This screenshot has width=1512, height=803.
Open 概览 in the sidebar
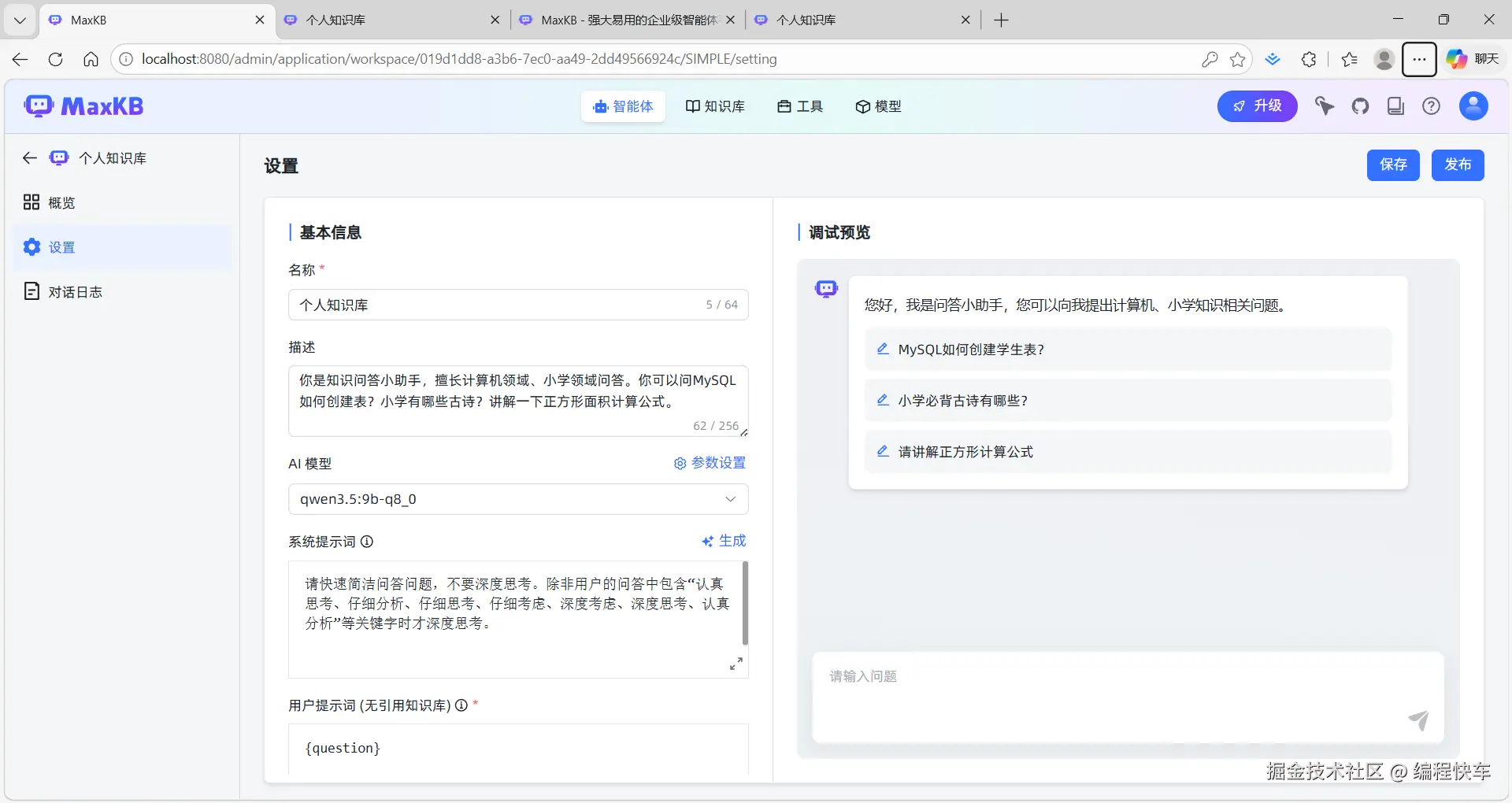coord(122,203)
